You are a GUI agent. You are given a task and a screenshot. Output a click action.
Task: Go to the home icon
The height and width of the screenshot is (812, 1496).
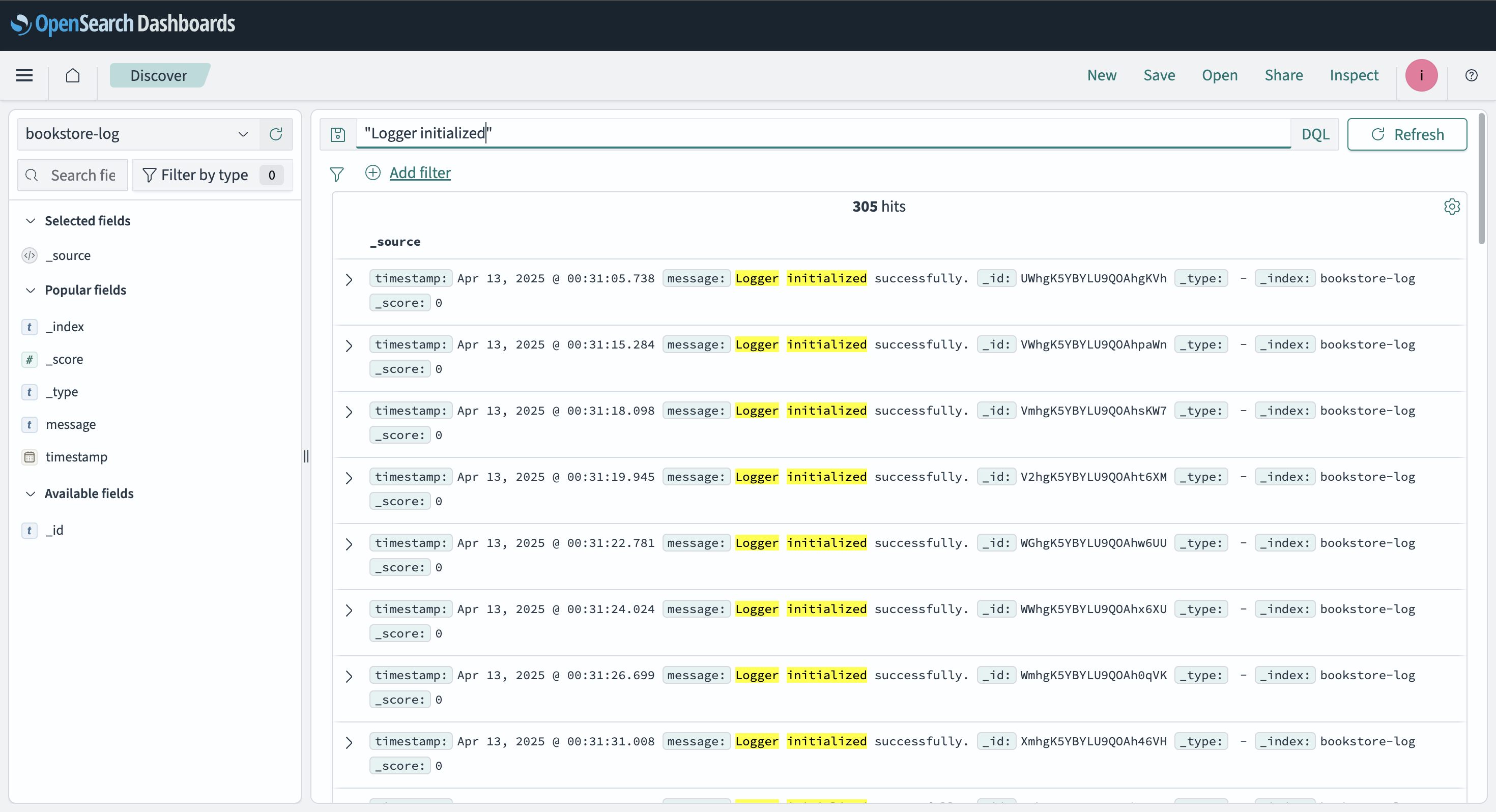click(73, 75)
